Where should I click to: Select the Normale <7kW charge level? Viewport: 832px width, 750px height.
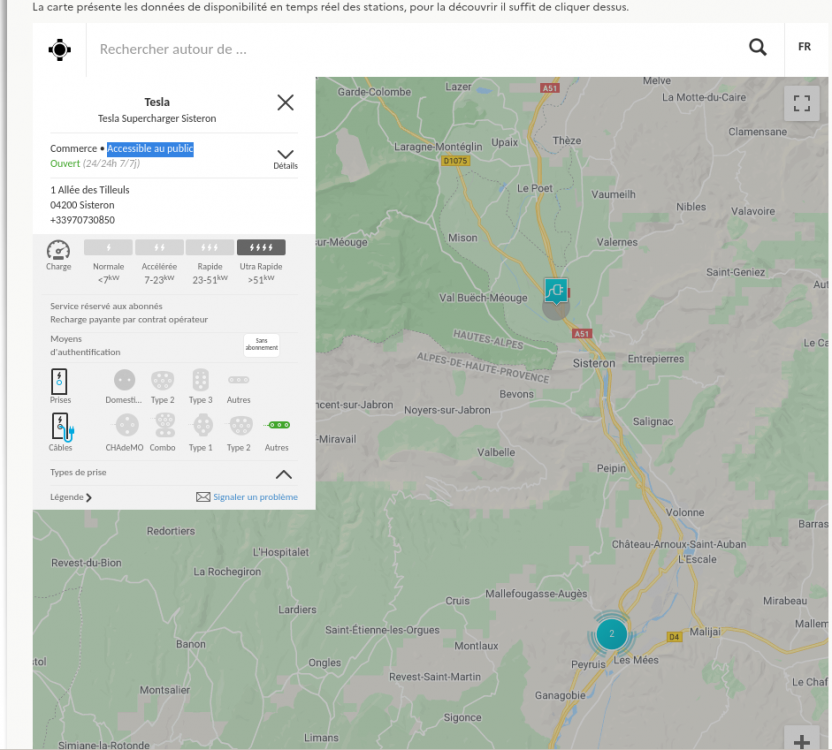click(108, 247)
